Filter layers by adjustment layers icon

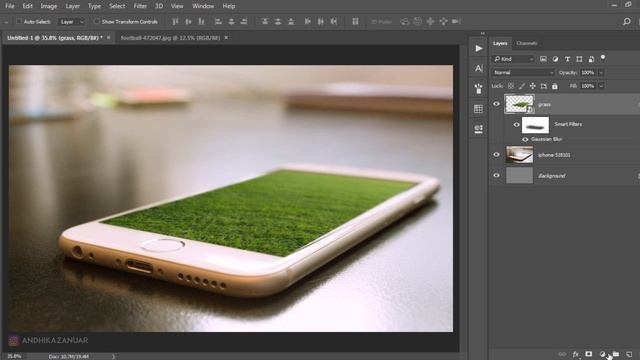tap(555, 59)
